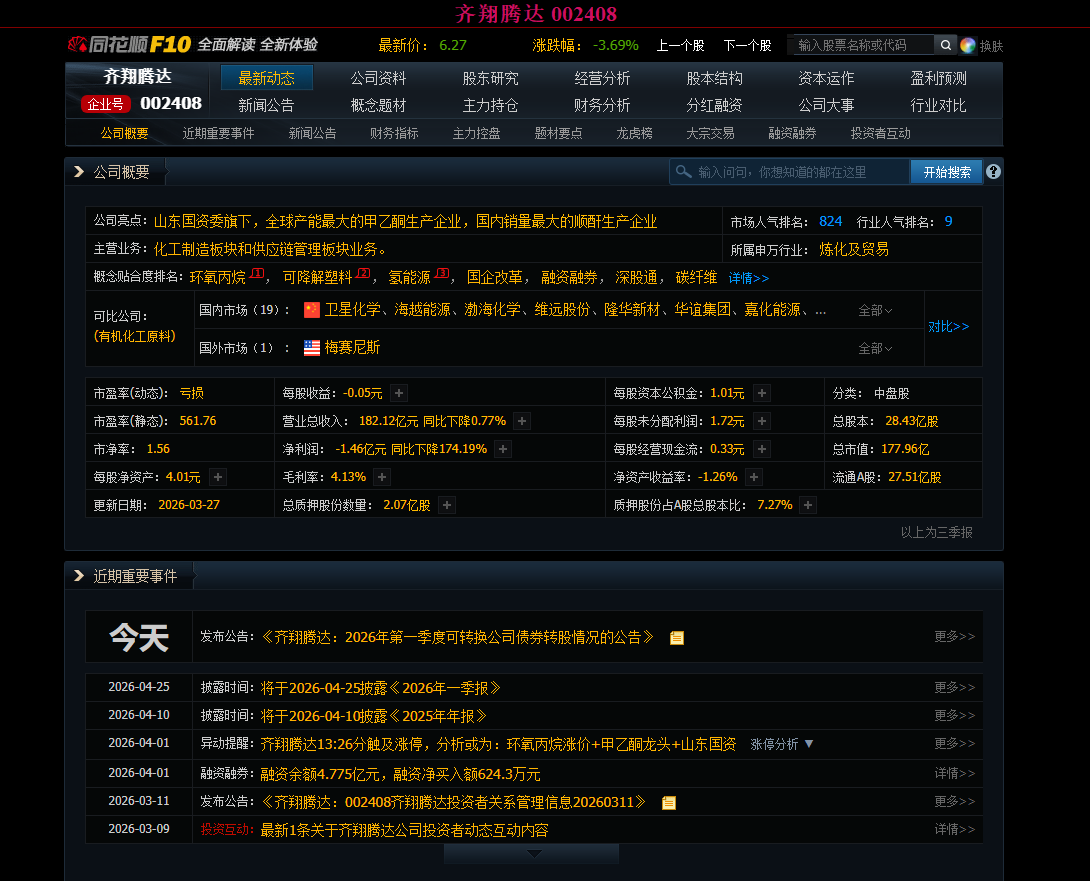
Task: Focus the 输入问句 question search field
Action: pyautogui.click(x=790, y=172)
